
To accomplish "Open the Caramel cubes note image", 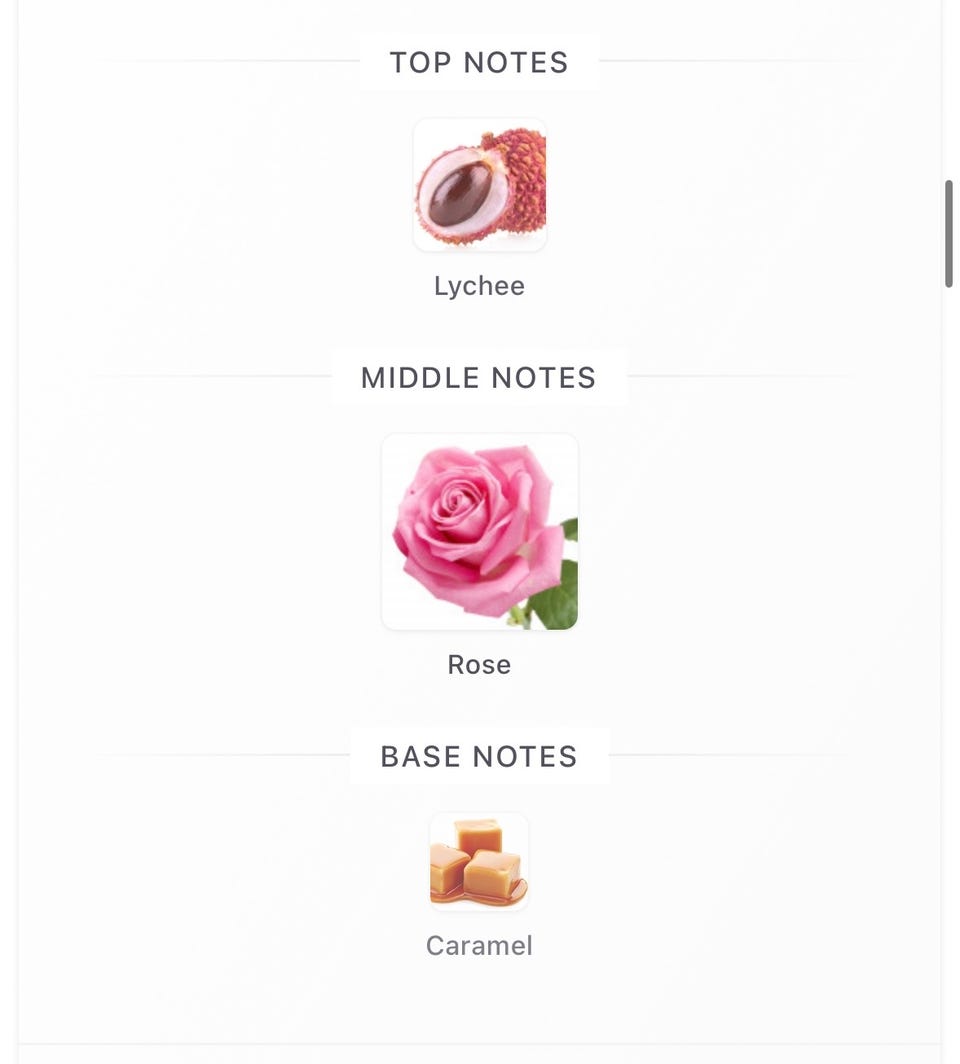I will (479, 861).
